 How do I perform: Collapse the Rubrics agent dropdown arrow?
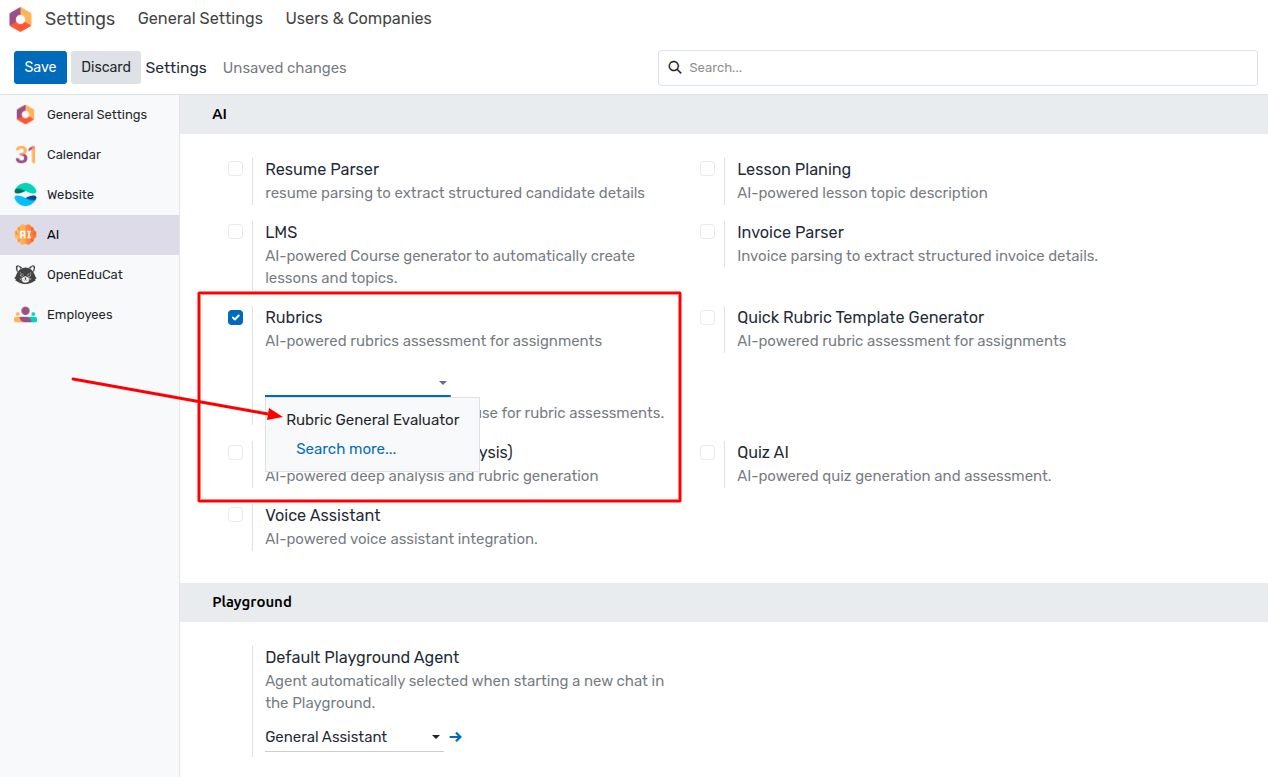(443, 383)
